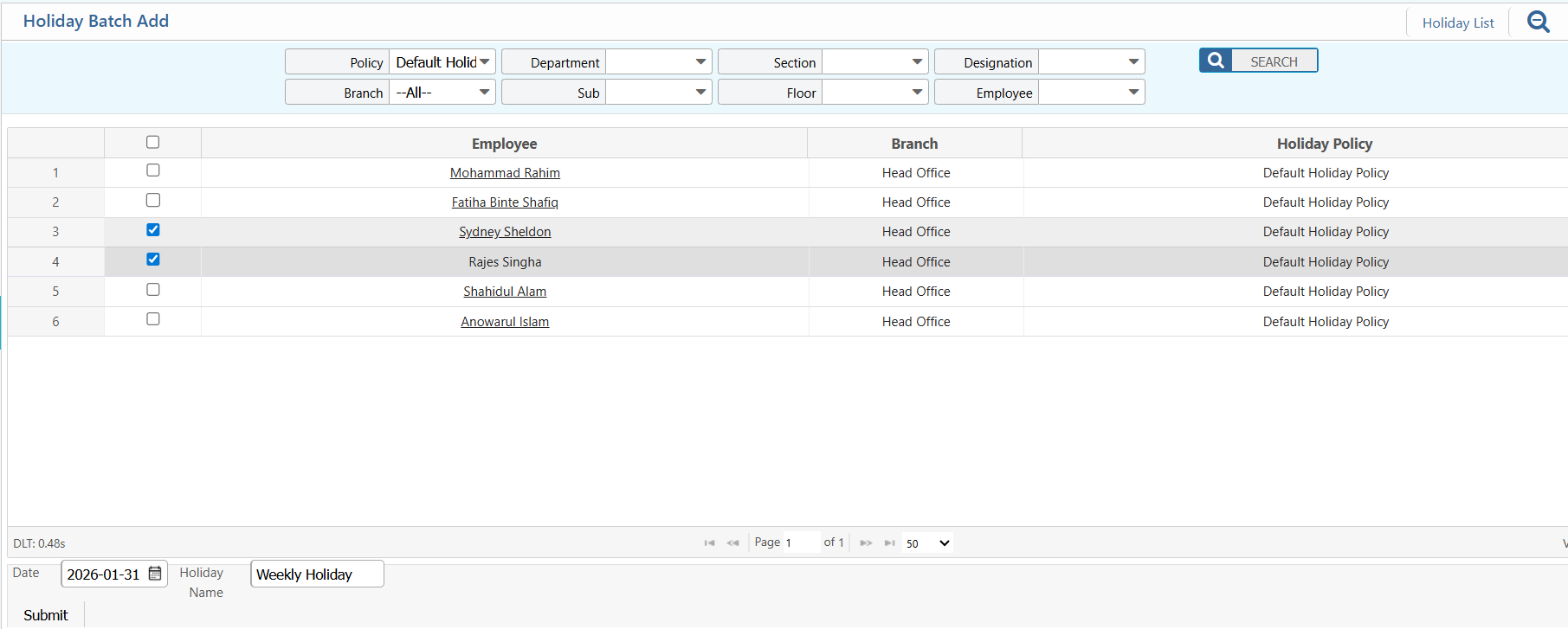Jump to the last page arrow
This screenshot has height=629, width=1568.
(889, 543)
